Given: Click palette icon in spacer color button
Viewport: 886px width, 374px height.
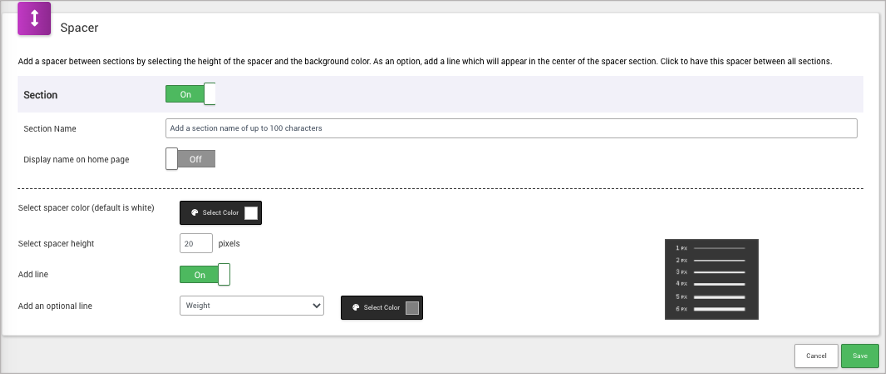Looking at the screenshot, I should (x=195, y=213).
